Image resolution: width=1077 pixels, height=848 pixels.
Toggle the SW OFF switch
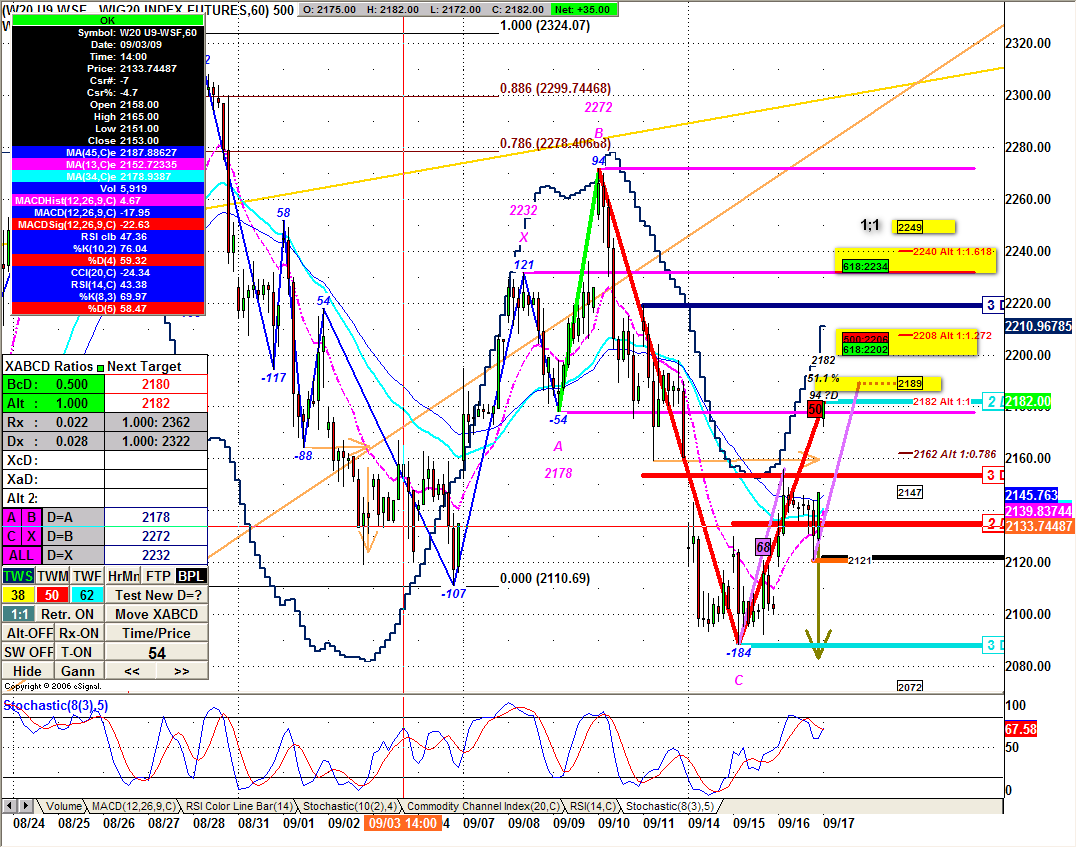click(x=27, y=652)
